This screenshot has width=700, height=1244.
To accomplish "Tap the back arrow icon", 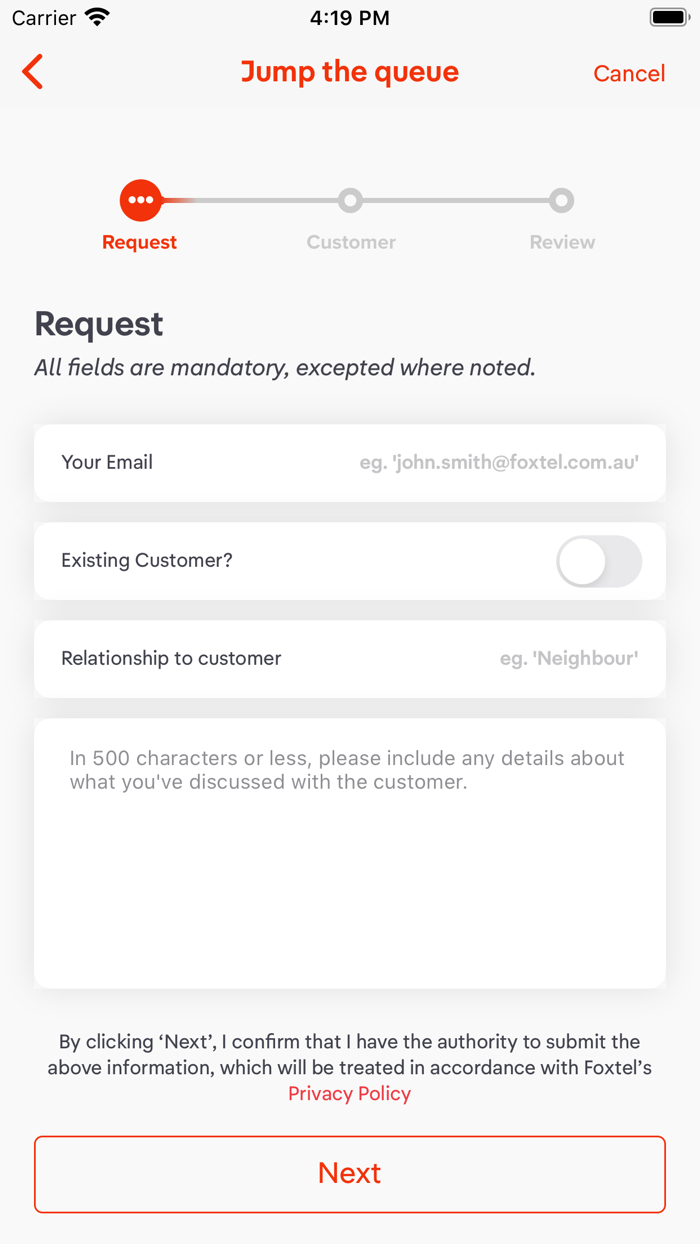I will (x=33, y=72).
